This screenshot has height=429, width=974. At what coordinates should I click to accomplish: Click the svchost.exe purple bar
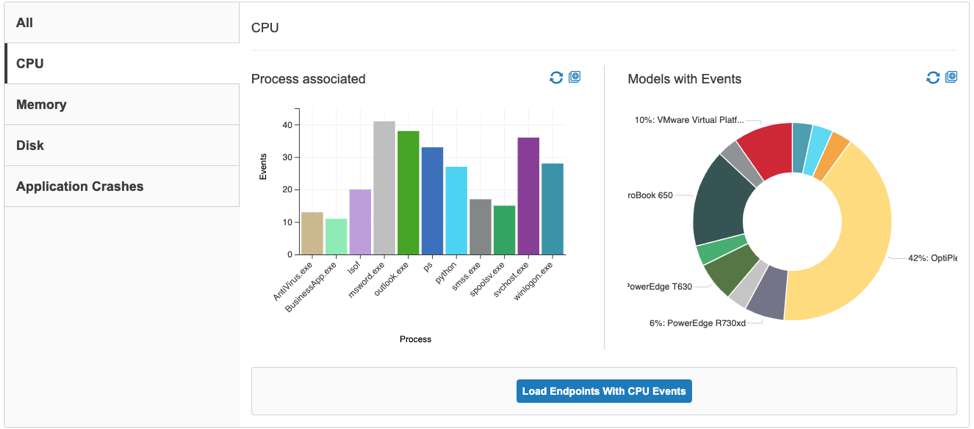(x=529, y=196)
